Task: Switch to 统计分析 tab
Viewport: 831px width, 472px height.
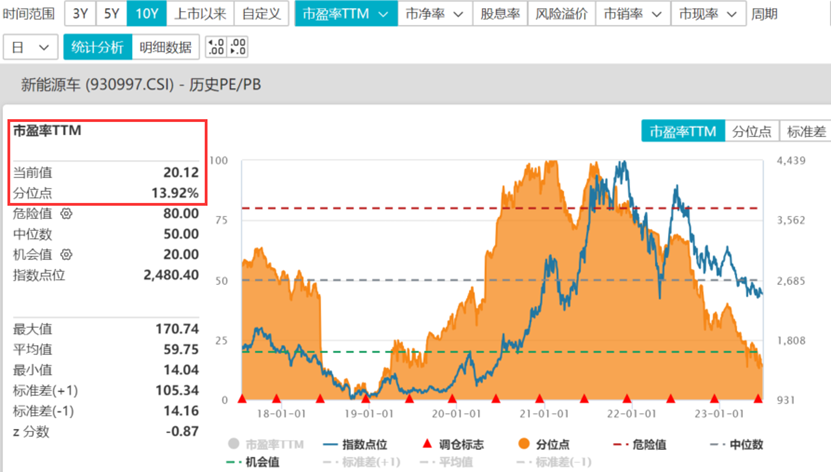Action: [x=98, y=47]
